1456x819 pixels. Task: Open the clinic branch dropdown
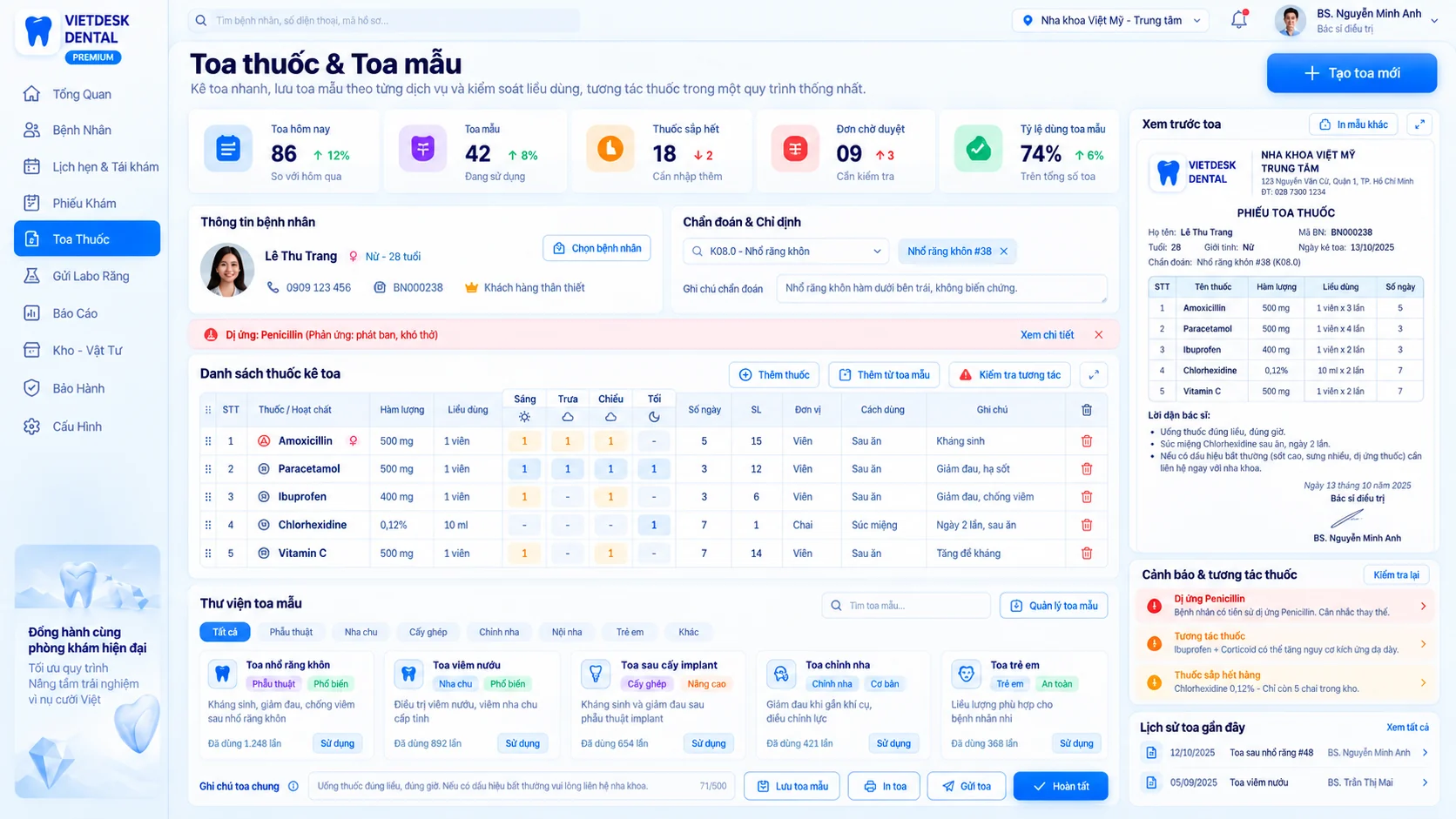point(1110,20)
